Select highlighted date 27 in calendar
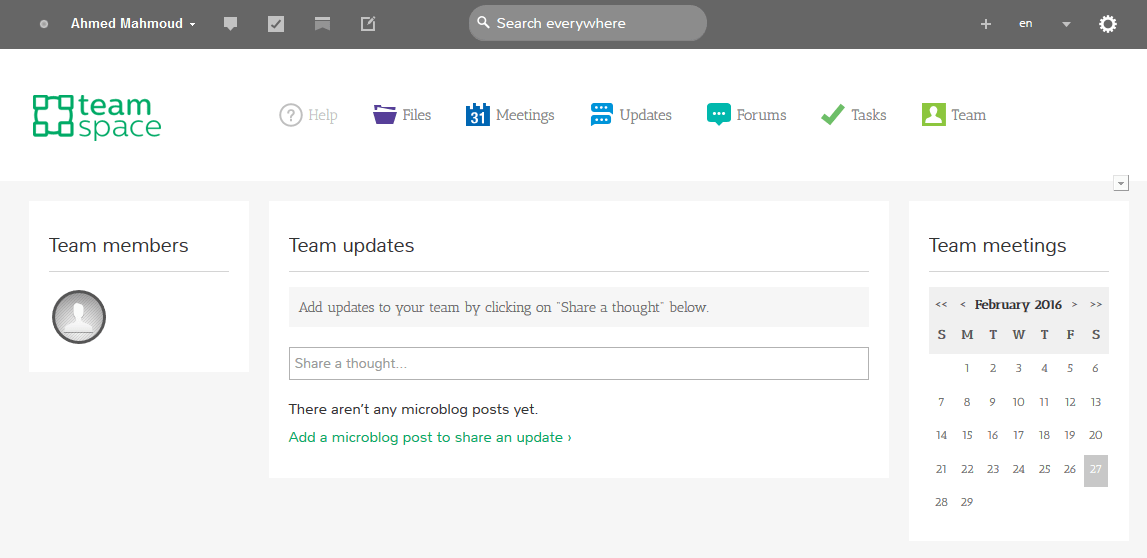The width and height of the screenshot is (1147, 558). (x=1096, y=470)
